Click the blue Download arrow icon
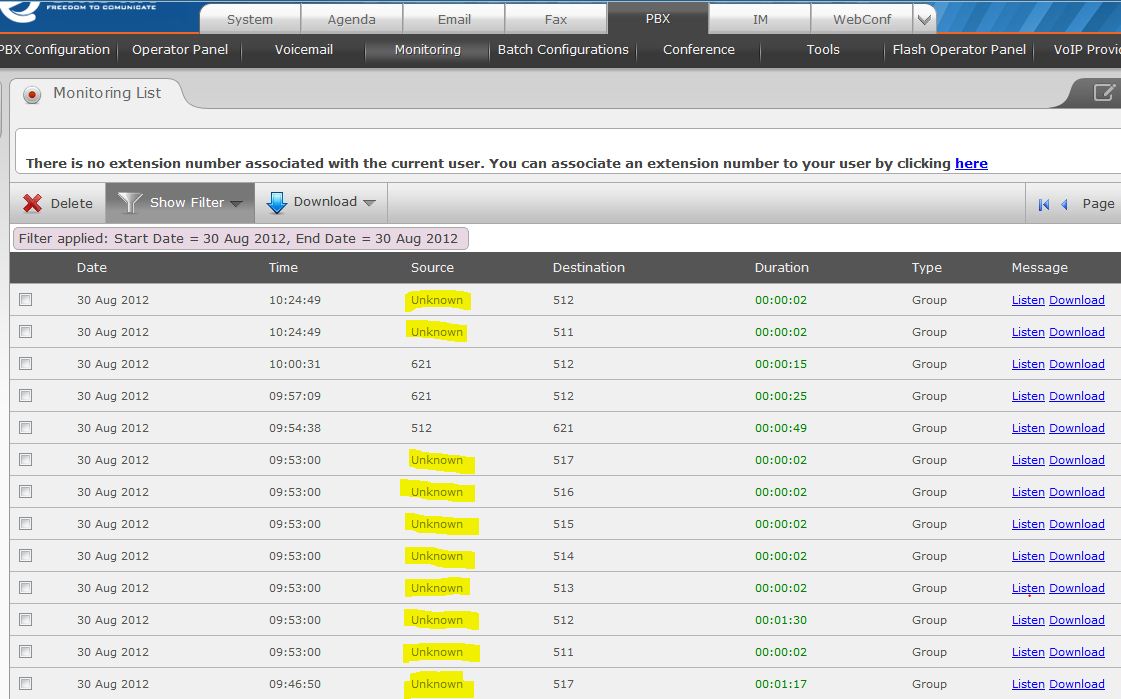 click(277, 203)
